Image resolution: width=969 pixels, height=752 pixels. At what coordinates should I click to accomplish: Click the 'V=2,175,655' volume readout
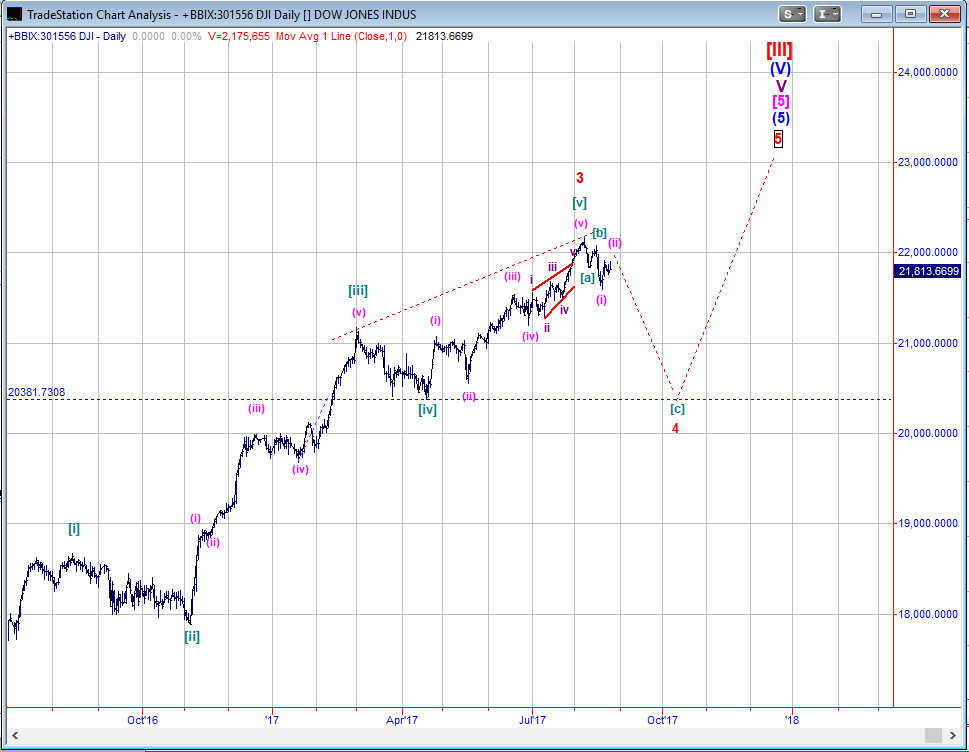tap(239, 36)
